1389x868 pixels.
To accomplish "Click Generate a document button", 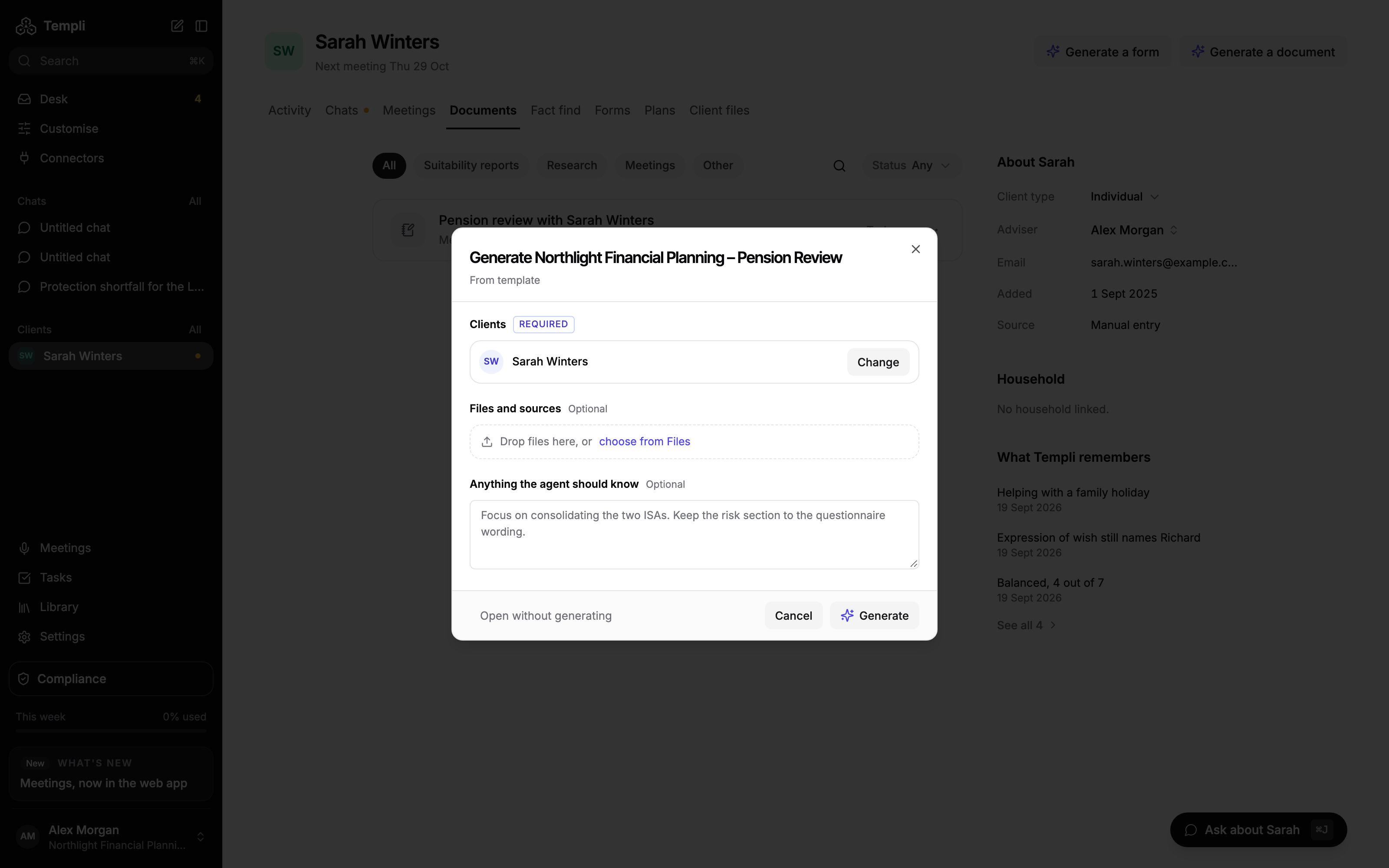I will click(x=1263, y=52).
